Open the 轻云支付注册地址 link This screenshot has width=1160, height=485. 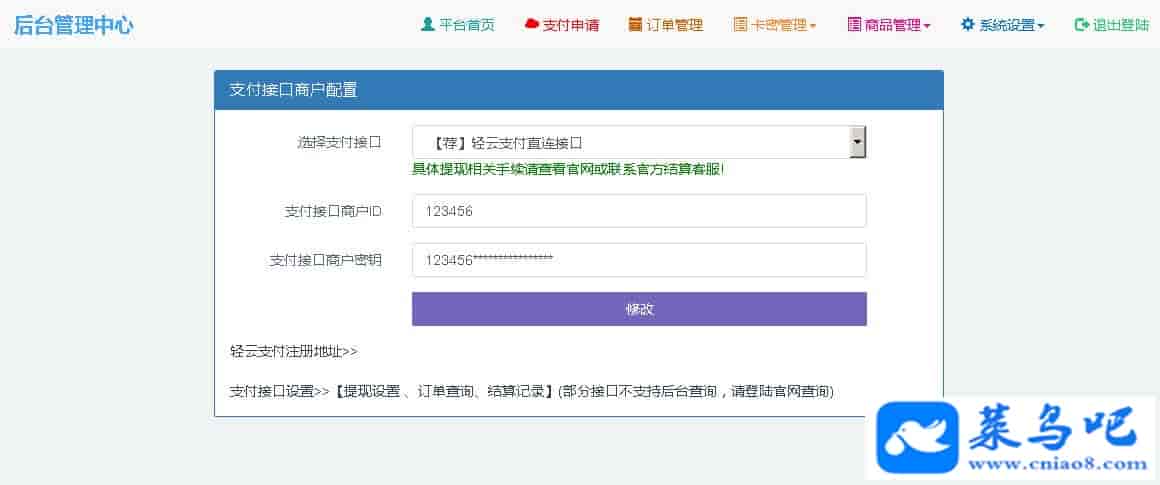(x=293, y=352)
